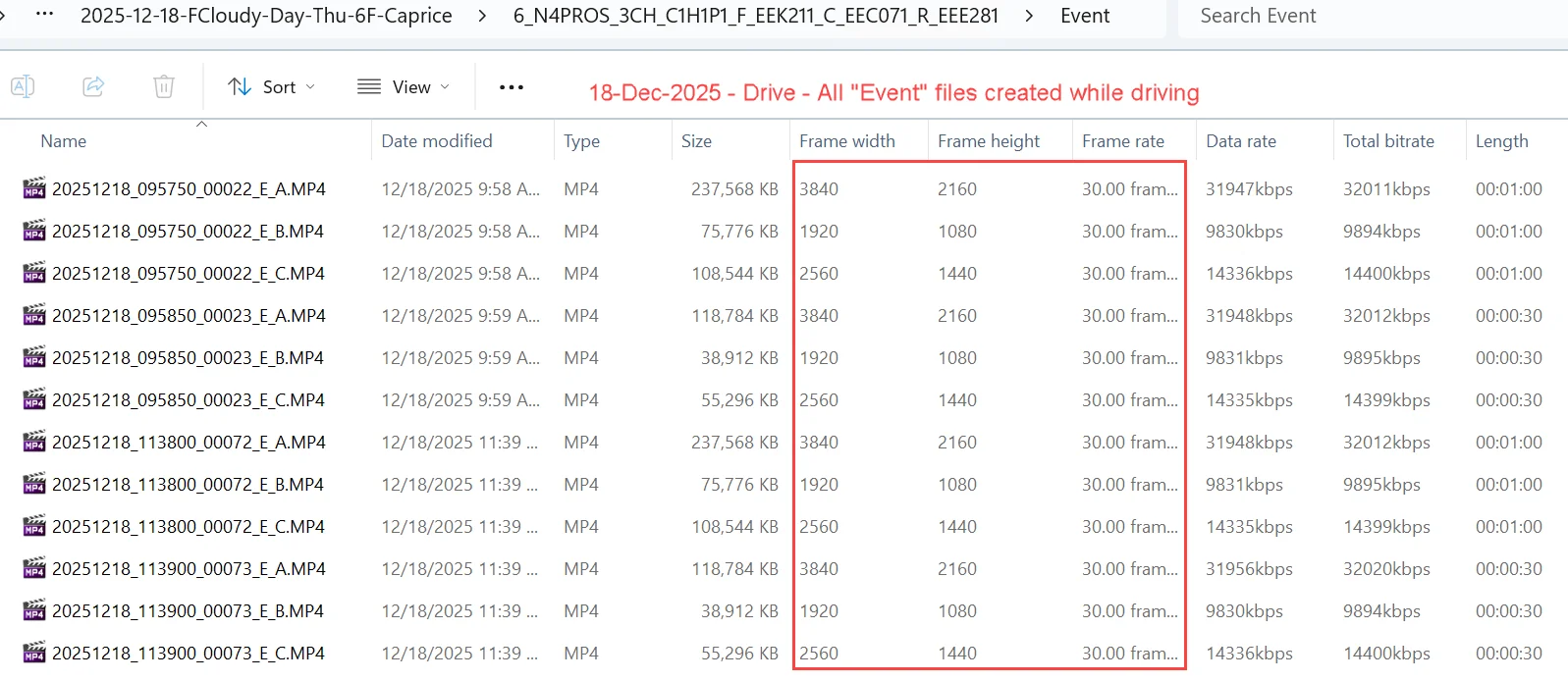
Task: Click MP4 icon of 20251218_113900_00073_E_A.MP4
Action: (34, 567)
